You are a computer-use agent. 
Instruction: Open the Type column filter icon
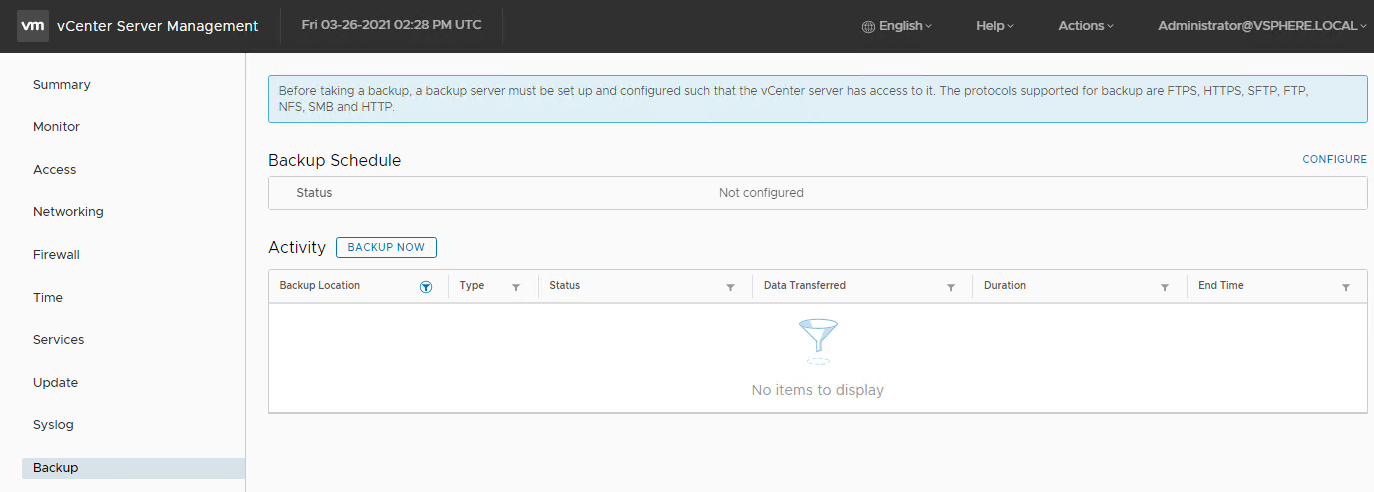pyautogui.click(x=516, y=287)
